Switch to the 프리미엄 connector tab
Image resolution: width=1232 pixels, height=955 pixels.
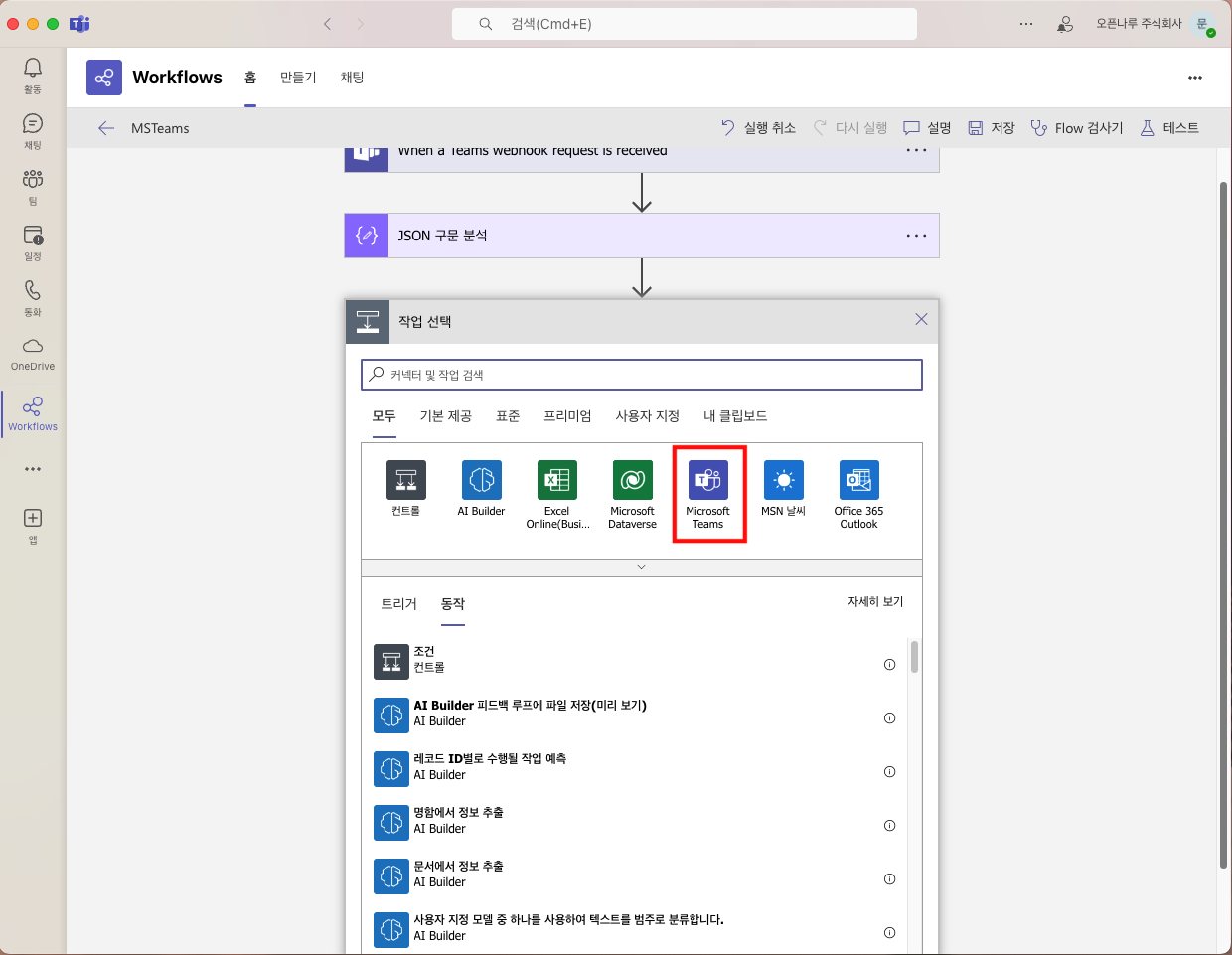[x=567, y=416]
